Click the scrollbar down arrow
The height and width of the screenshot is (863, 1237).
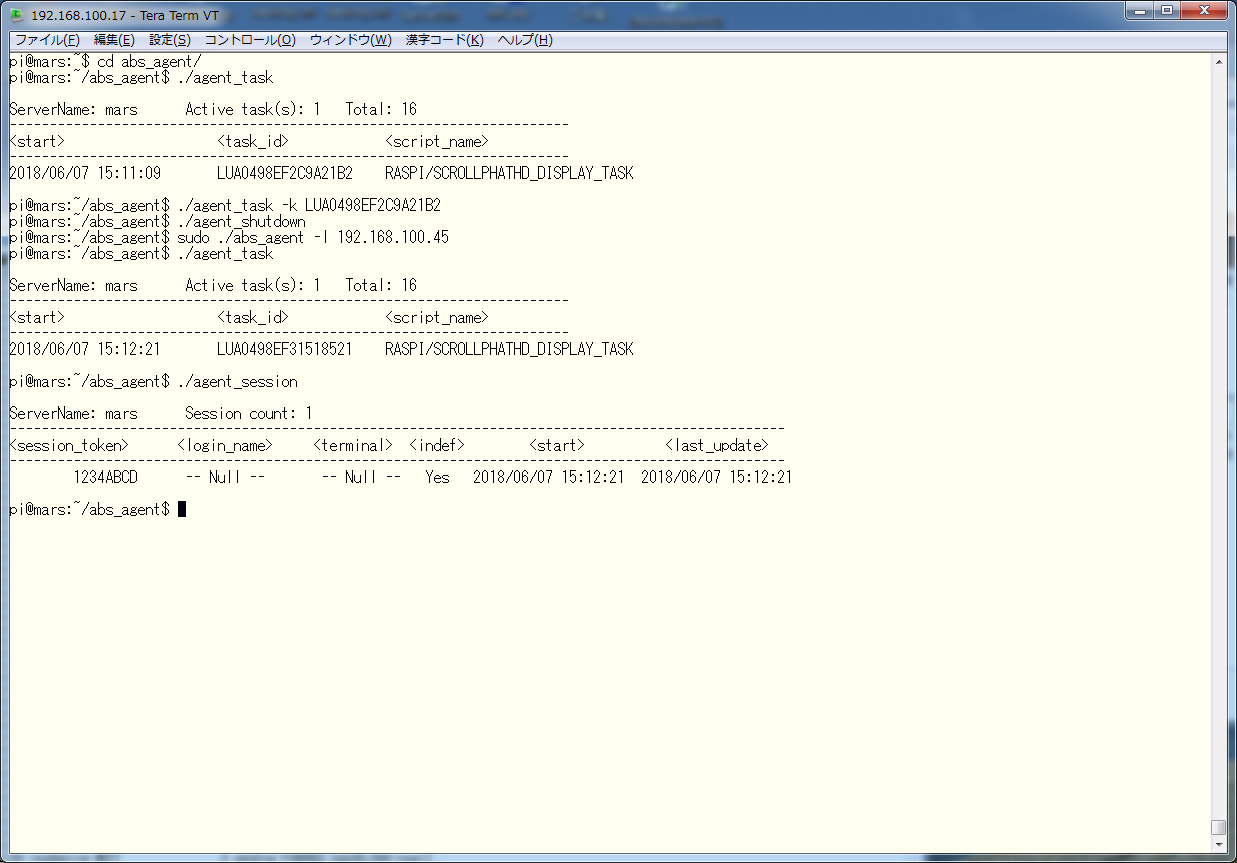[1218, 845]
